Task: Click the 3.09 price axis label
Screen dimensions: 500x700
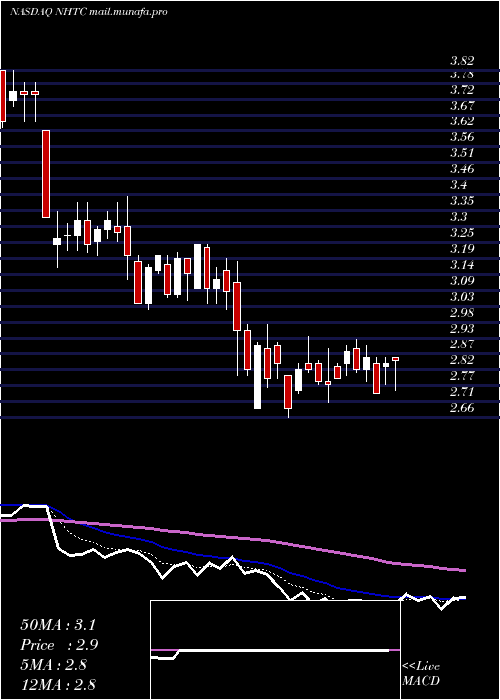Action: pyautogui.click(x=462, y=281)
